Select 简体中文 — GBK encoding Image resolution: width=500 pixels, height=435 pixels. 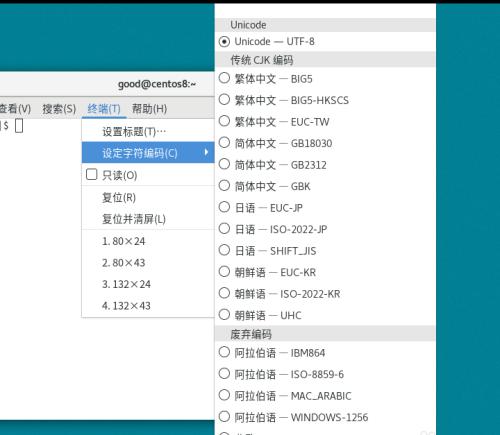[325, 186]
